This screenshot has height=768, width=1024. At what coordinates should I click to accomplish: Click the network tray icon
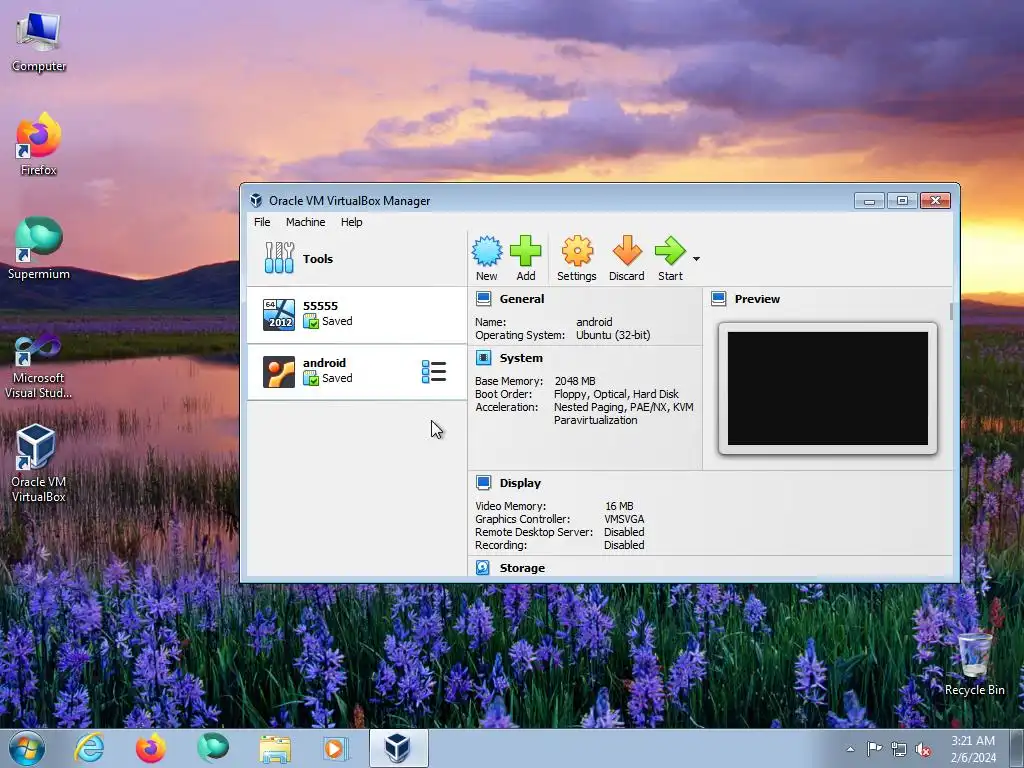[x=899, y=749]
